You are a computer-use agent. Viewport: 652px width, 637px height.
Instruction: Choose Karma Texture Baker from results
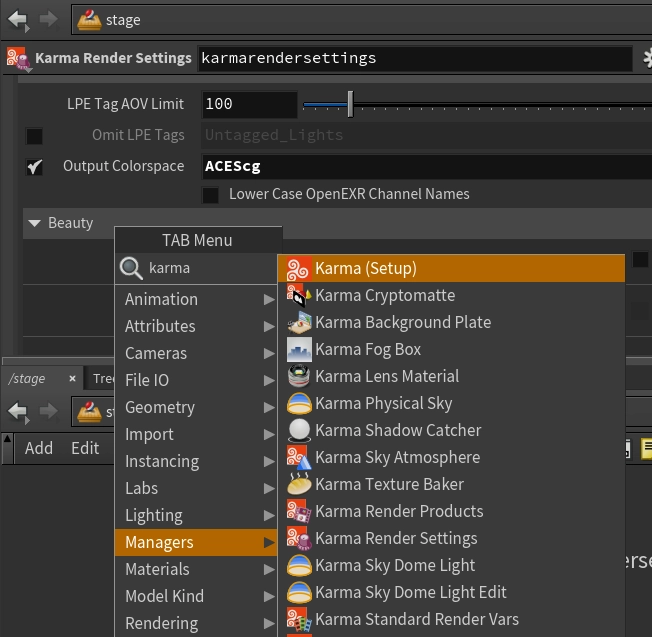(x=452, y=484)
